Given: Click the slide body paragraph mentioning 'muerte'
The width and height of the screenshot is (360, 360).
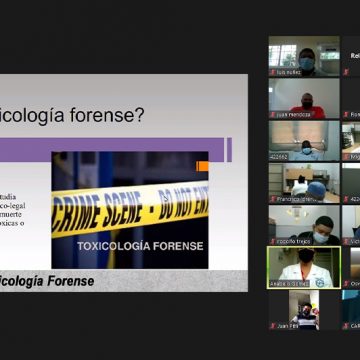Looking at the screenshot, I should [x=12, y=210].
